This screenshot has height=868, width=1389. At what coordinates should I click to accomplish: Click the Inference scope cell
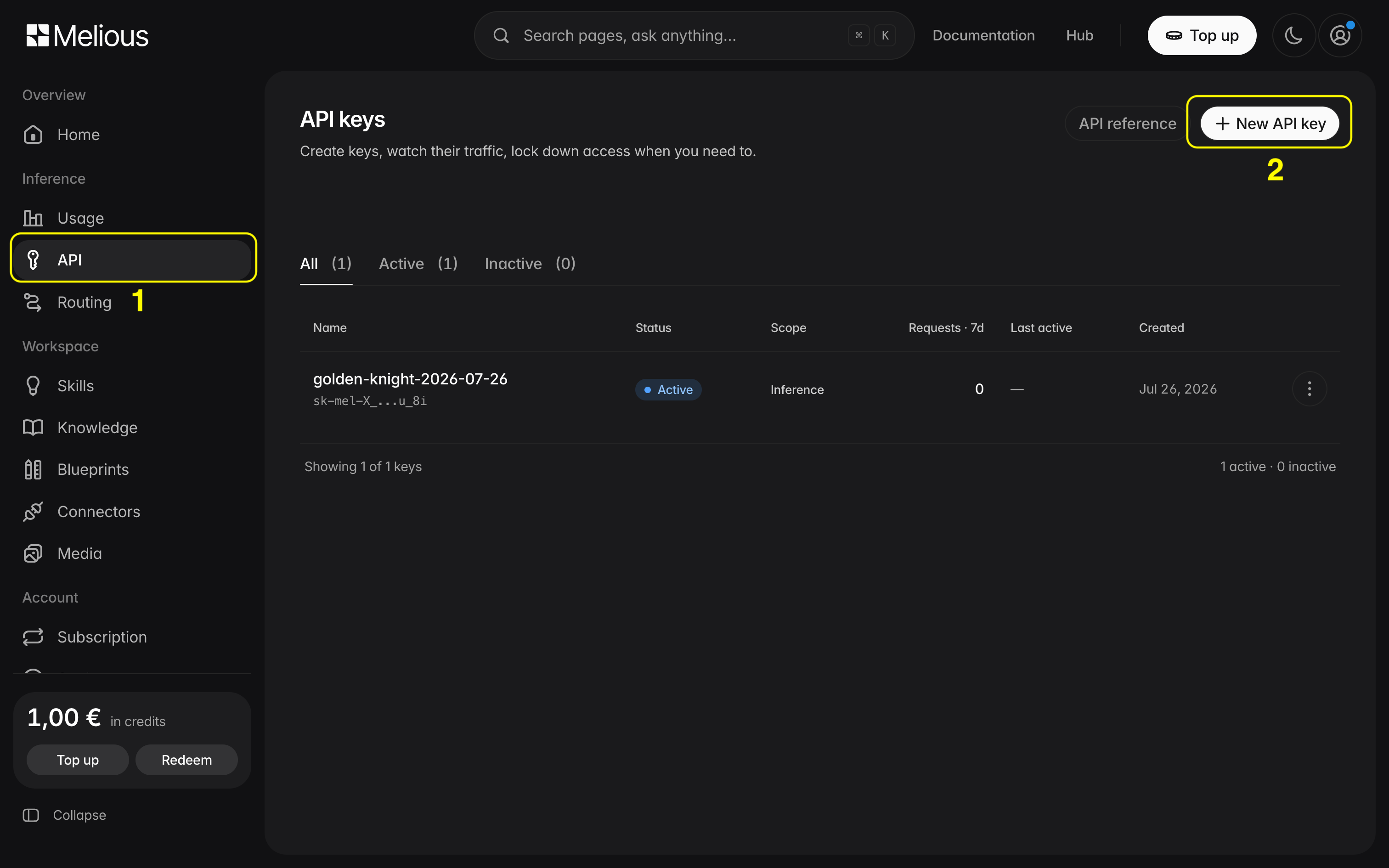pos(796,390)
